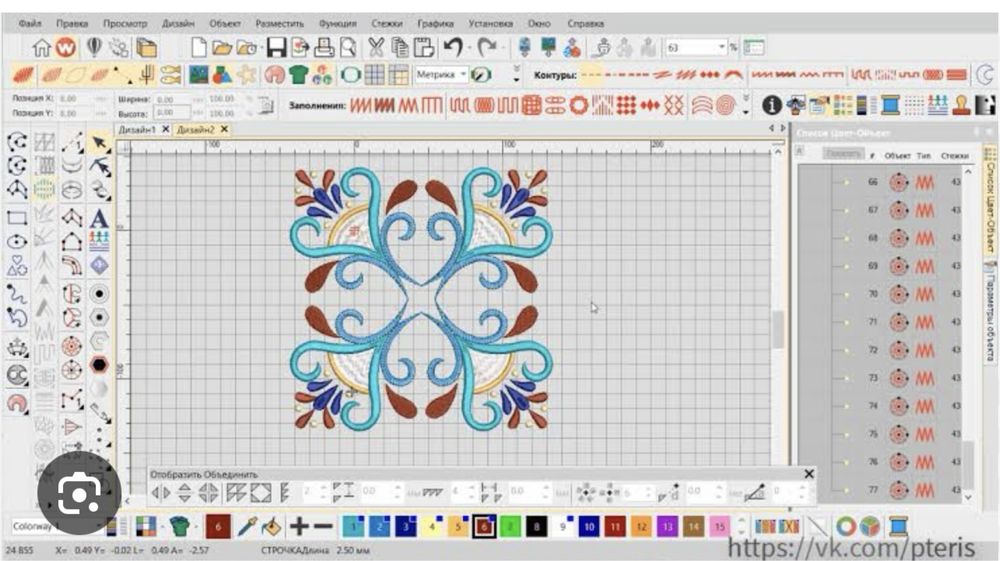Switch to the Дизайн1 tab
The image size is (1000, 561).
pos(136,129)
